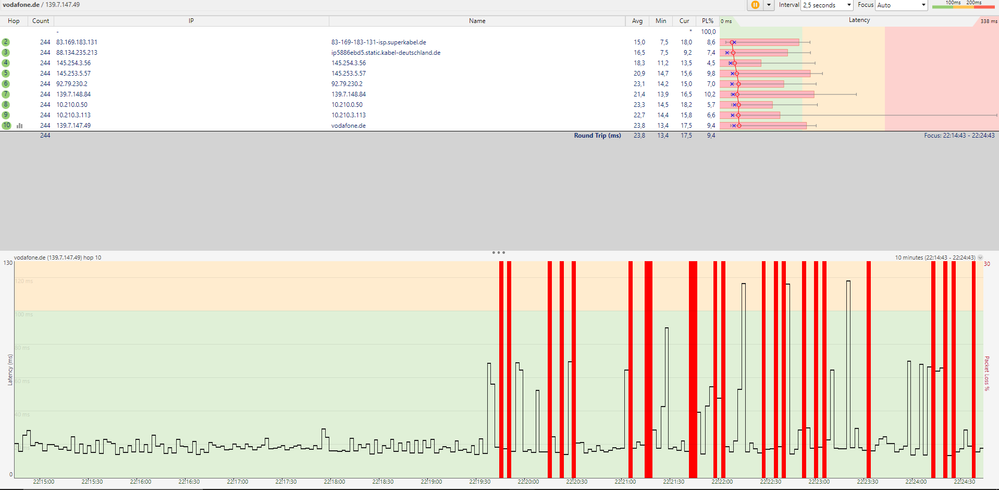Screen dimensions: 999x490
Task: Click the vodafone.de name in hop 10
Action: click(349, 126)
